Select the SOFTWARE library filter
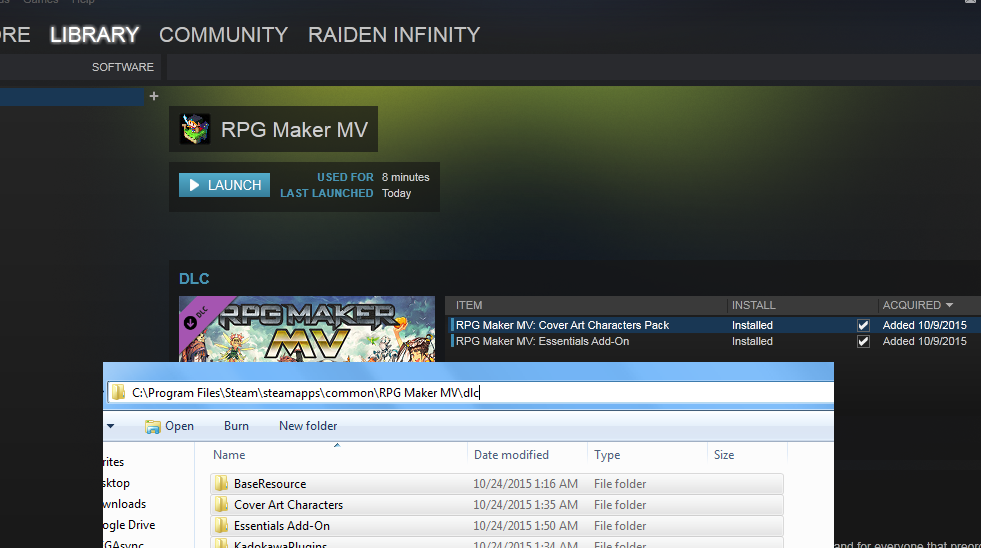981x548 pixels. [x=123, y=67]
